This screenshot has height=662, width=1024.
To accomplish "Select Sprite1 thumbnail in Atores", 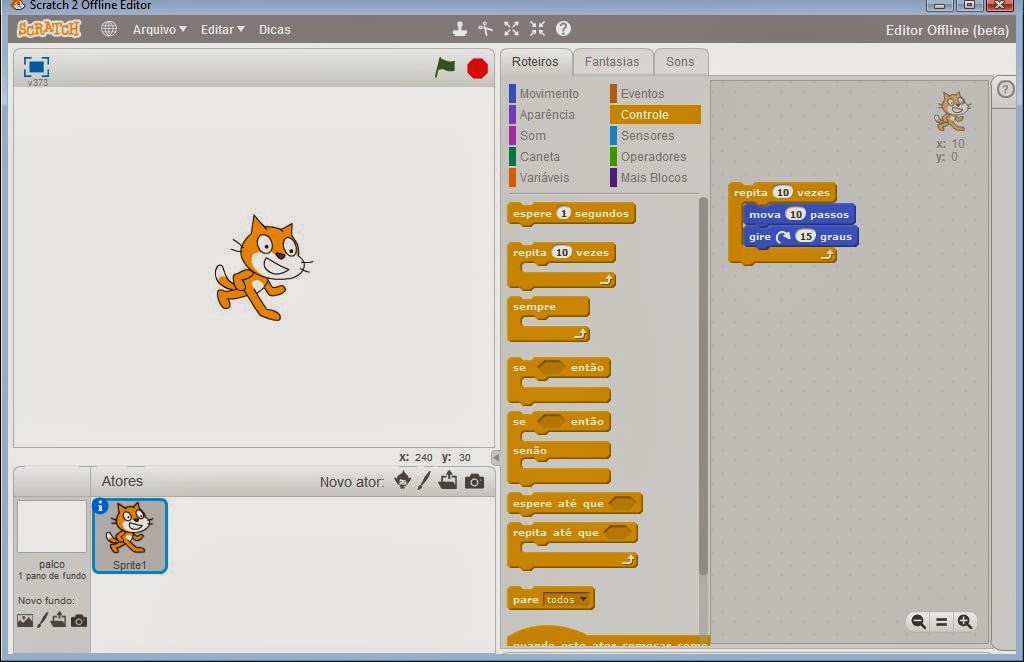I will click(x=130, y=536).
